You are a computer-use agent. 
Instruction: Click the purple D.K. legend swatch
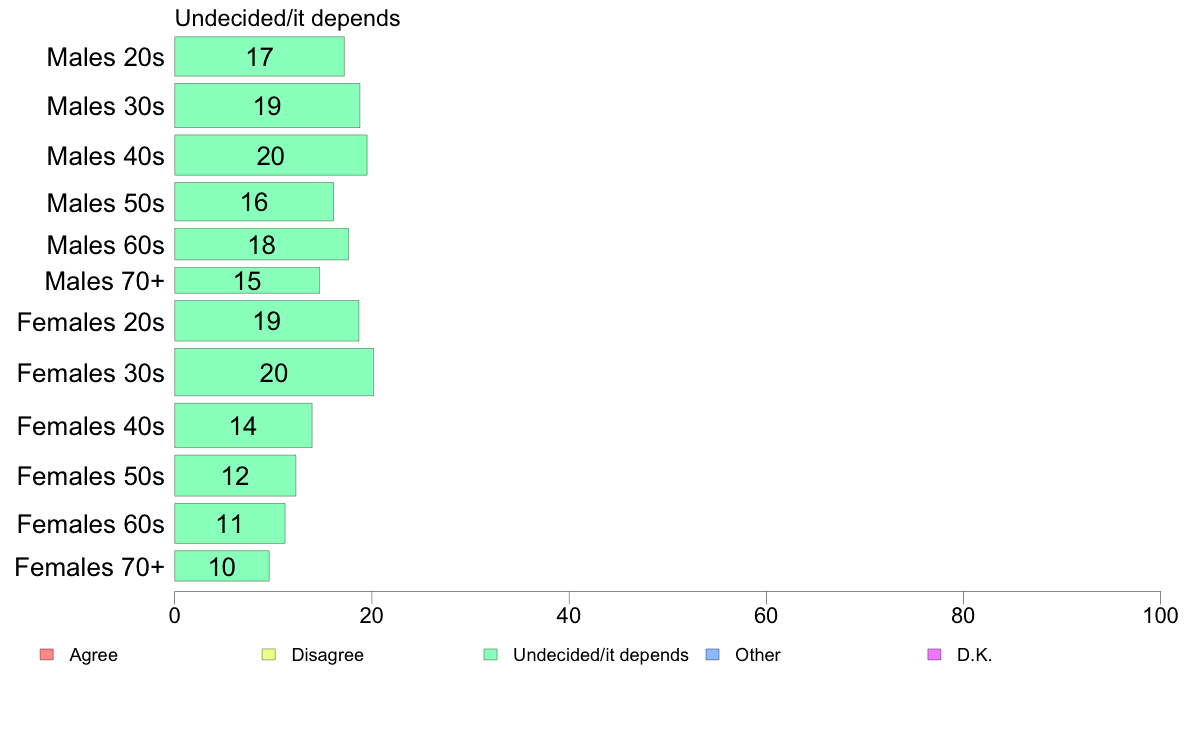pos(934,654)
